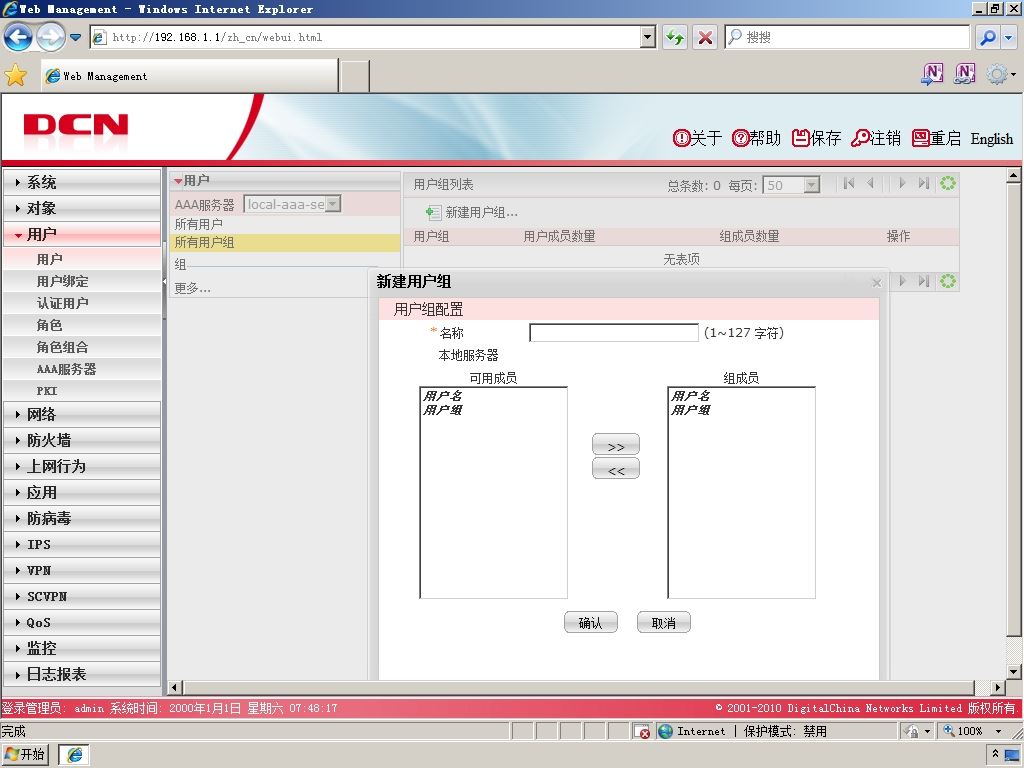Viewport: 1024px width, 768px height.
Task: Go to last page in top pager
Action: [923, 184]
